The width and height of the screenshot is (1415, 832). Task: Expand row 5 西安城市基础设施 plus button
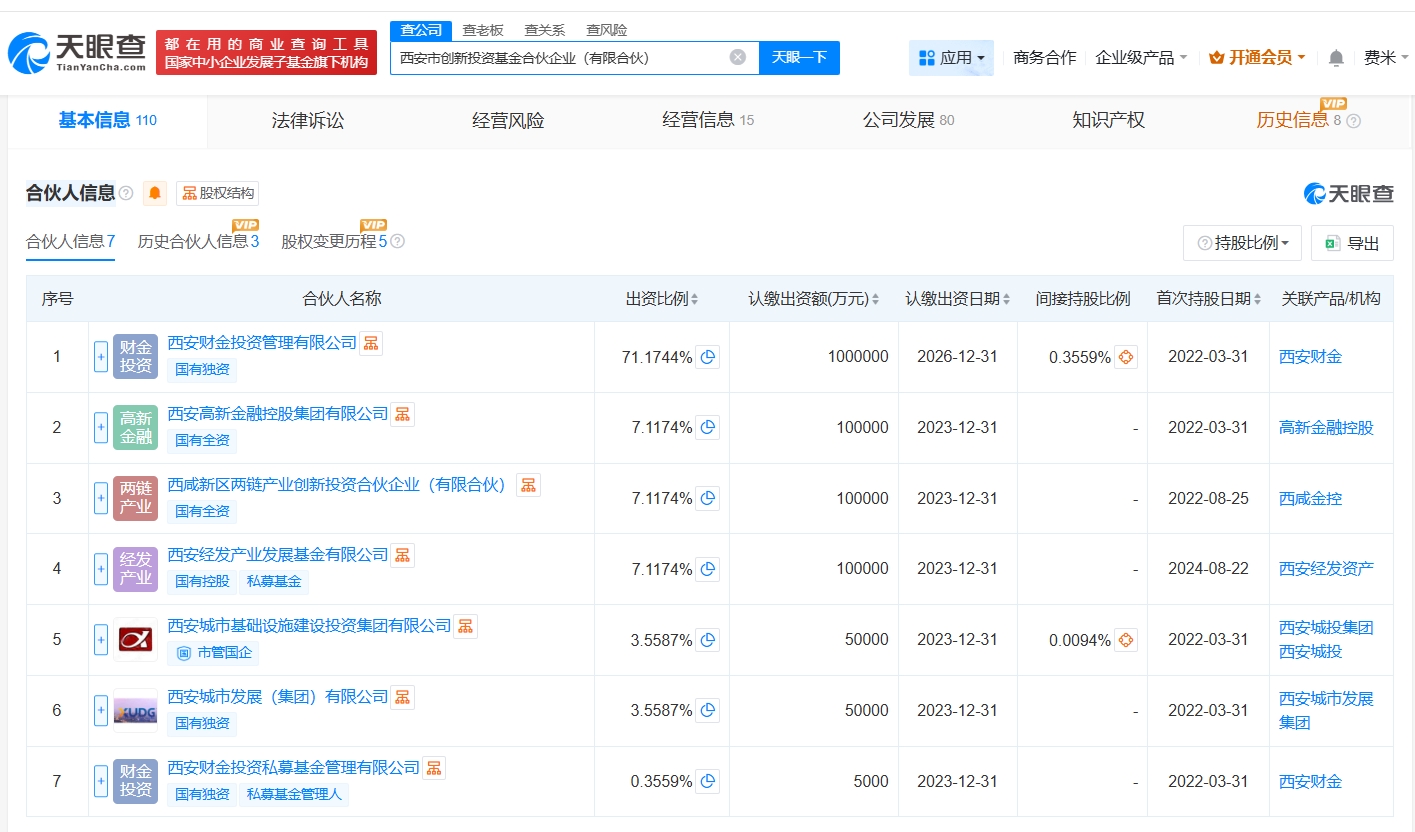[x=101, y=640]
